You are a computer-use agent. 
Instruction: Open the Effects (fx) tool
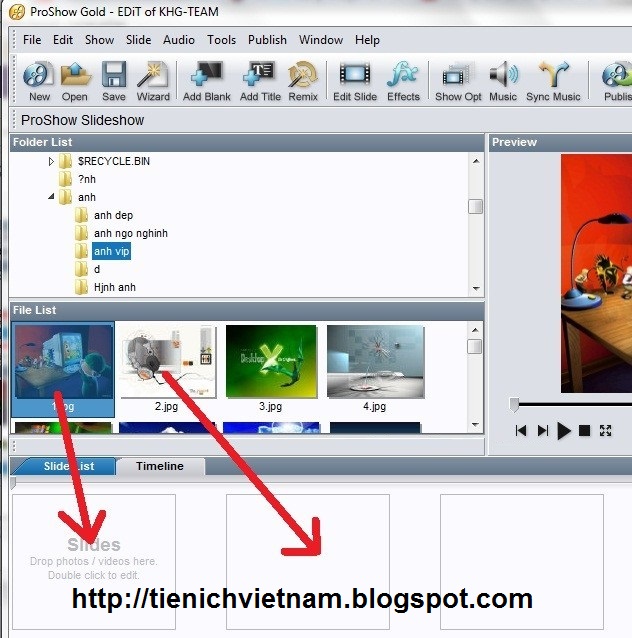[403, 81]
